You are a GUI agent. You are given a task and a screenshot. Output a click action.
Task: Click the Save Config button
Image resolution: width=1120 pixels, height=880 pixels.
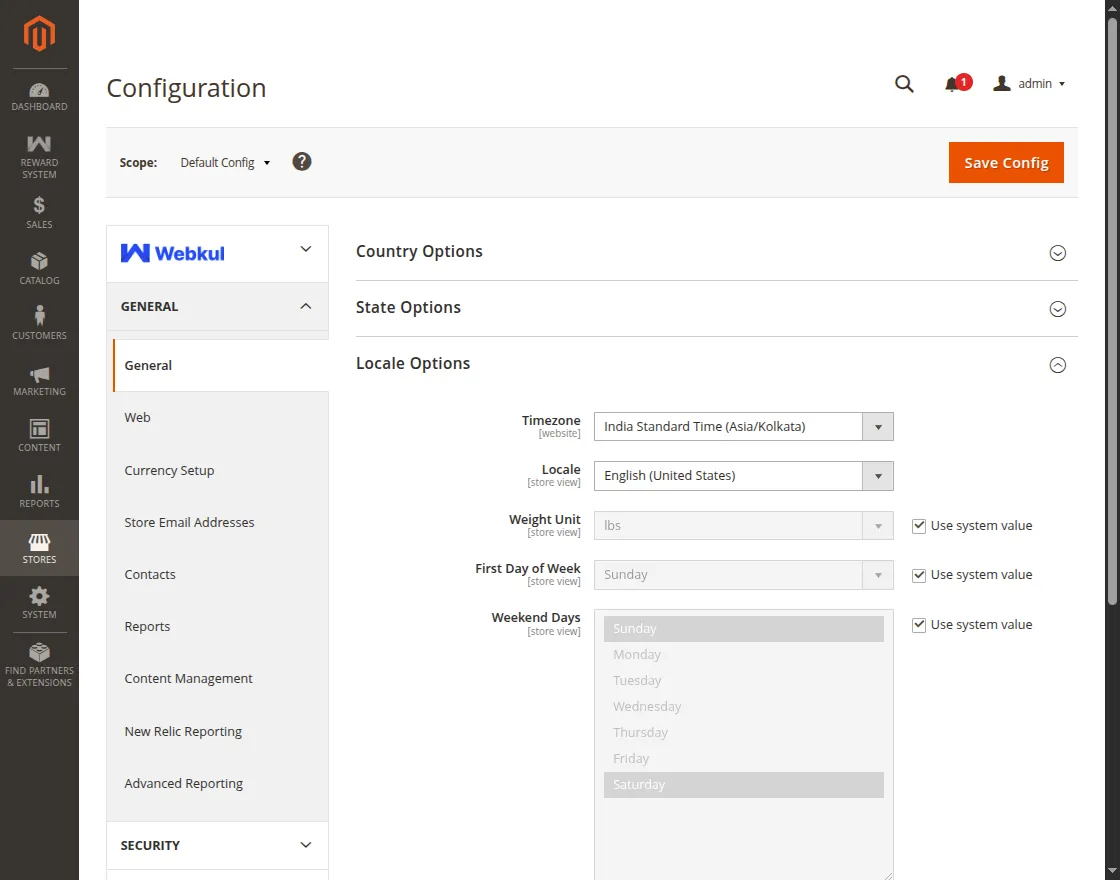1006,162
